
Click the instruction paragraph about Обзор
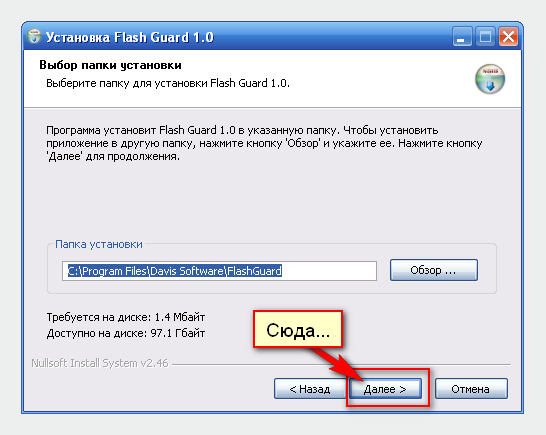264,143
